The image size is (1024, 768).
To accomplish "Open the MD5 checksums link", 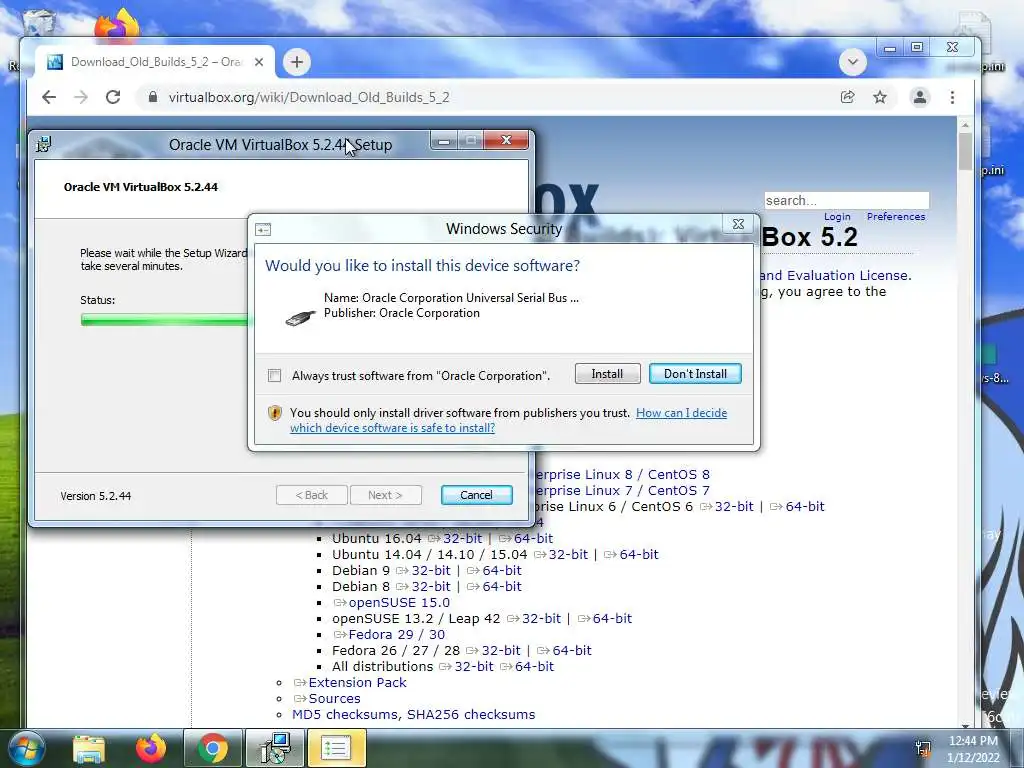I will (344, 714).
